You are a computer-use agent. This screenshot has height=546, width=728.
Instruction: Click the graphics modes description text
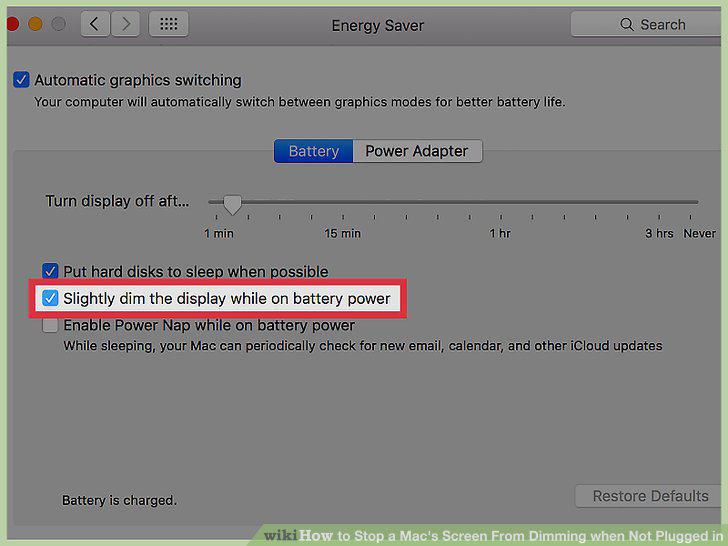pos(300,102)
